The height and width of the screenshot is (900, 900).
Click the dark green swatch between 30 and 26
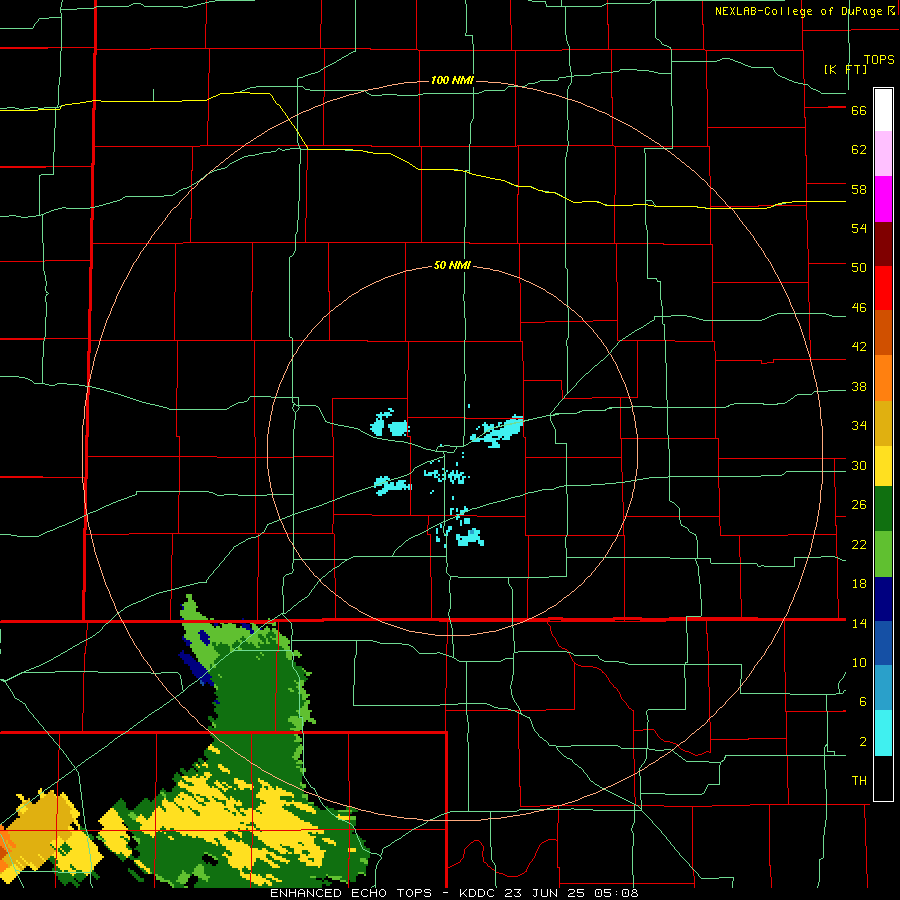[883, 509]
